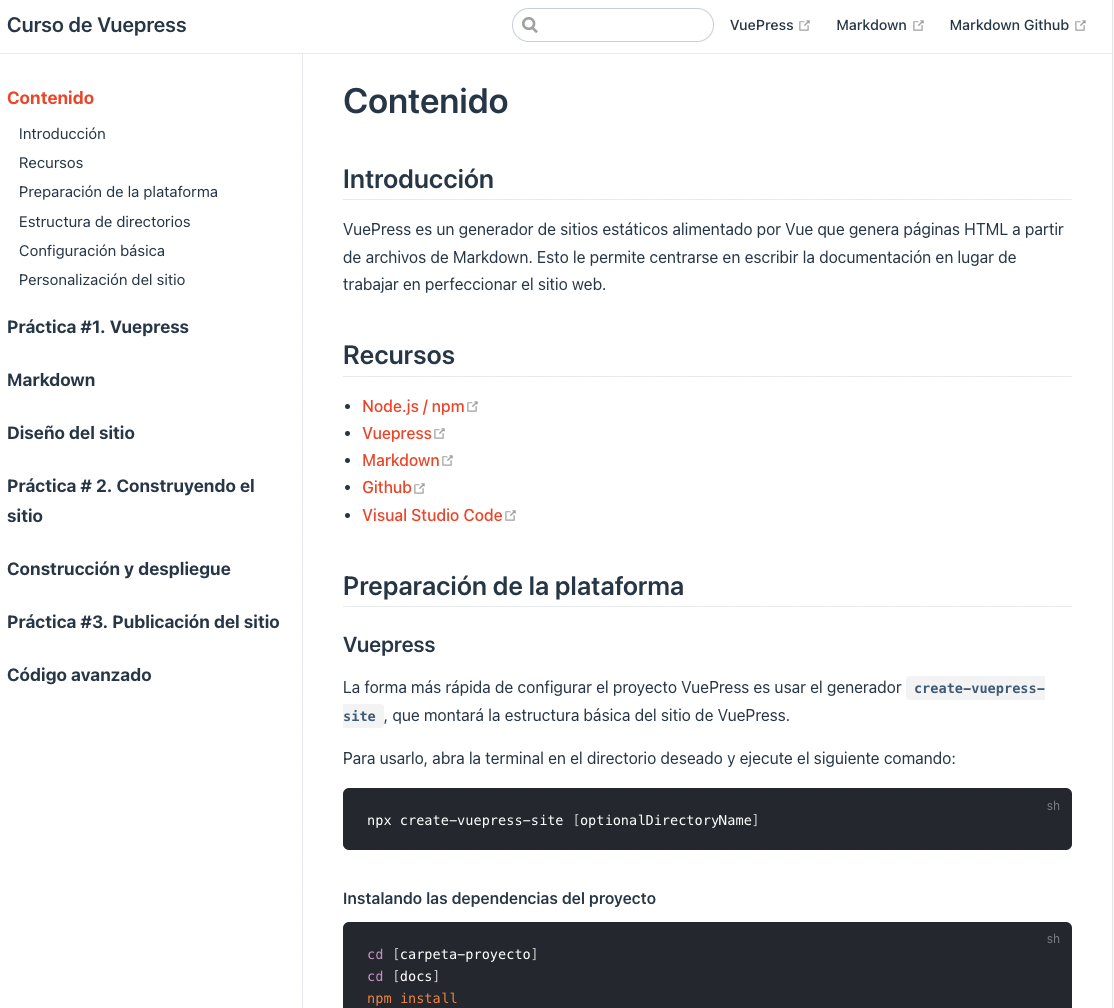Jump to Introducción in sidebar
Image resolution: width=1114 pixels, height=1008 pixels.
pyautogui.click(x=62, y=134)
